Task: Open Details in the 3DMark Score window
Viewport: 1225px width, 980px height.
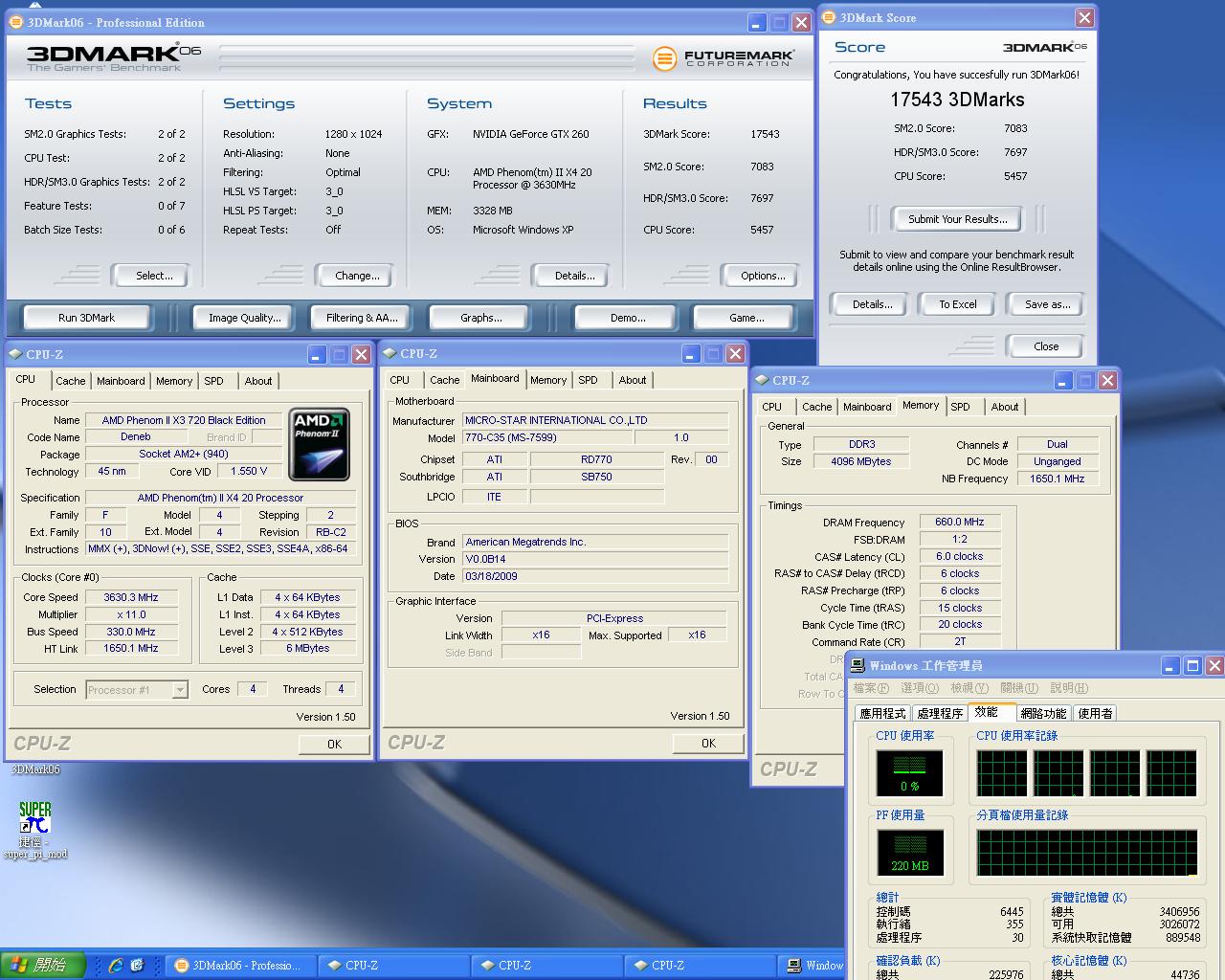Action: 872,304
